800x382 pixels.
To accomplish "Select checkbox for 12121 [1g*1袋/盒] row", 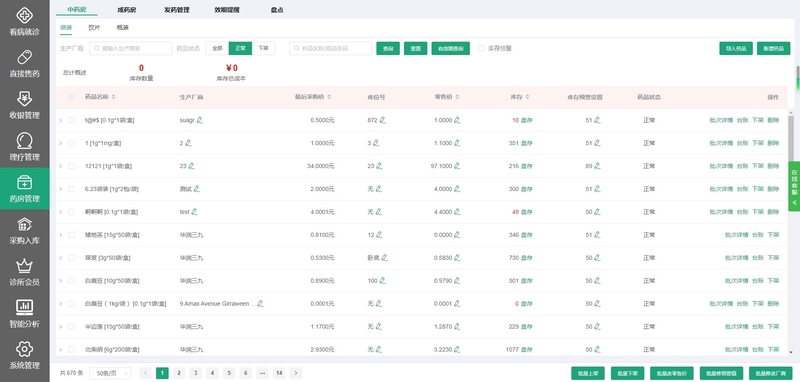I will tap(71, 166).
